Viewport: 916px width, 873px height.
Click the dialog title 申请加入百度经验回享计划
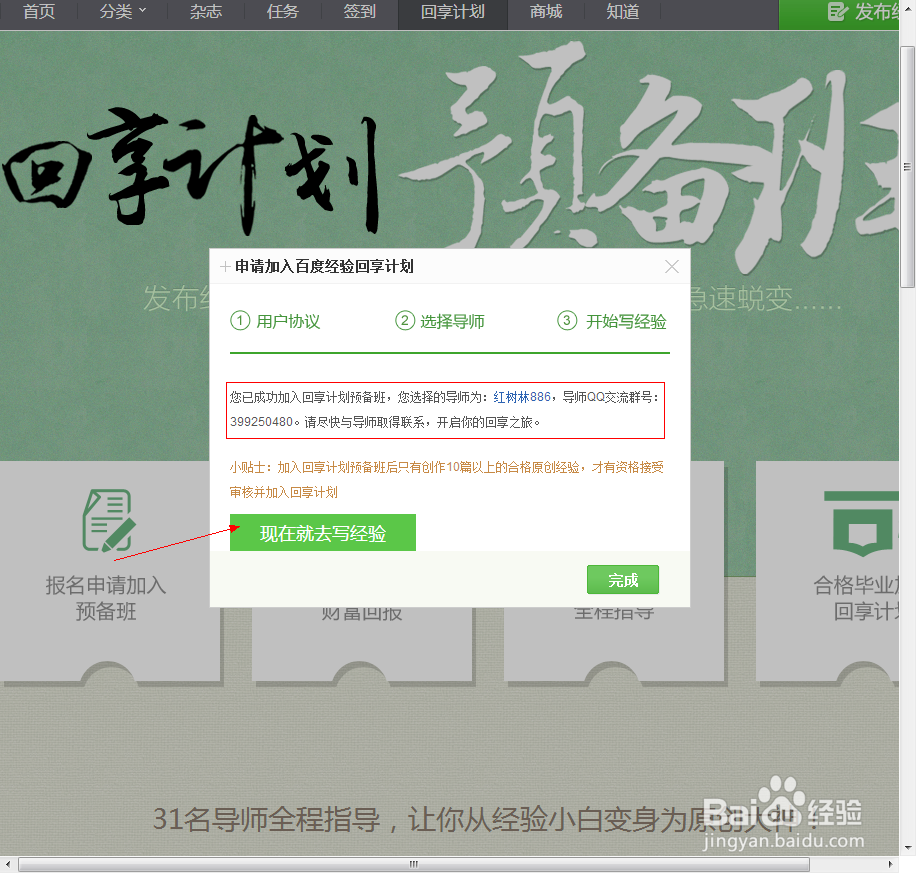point(324,267)
